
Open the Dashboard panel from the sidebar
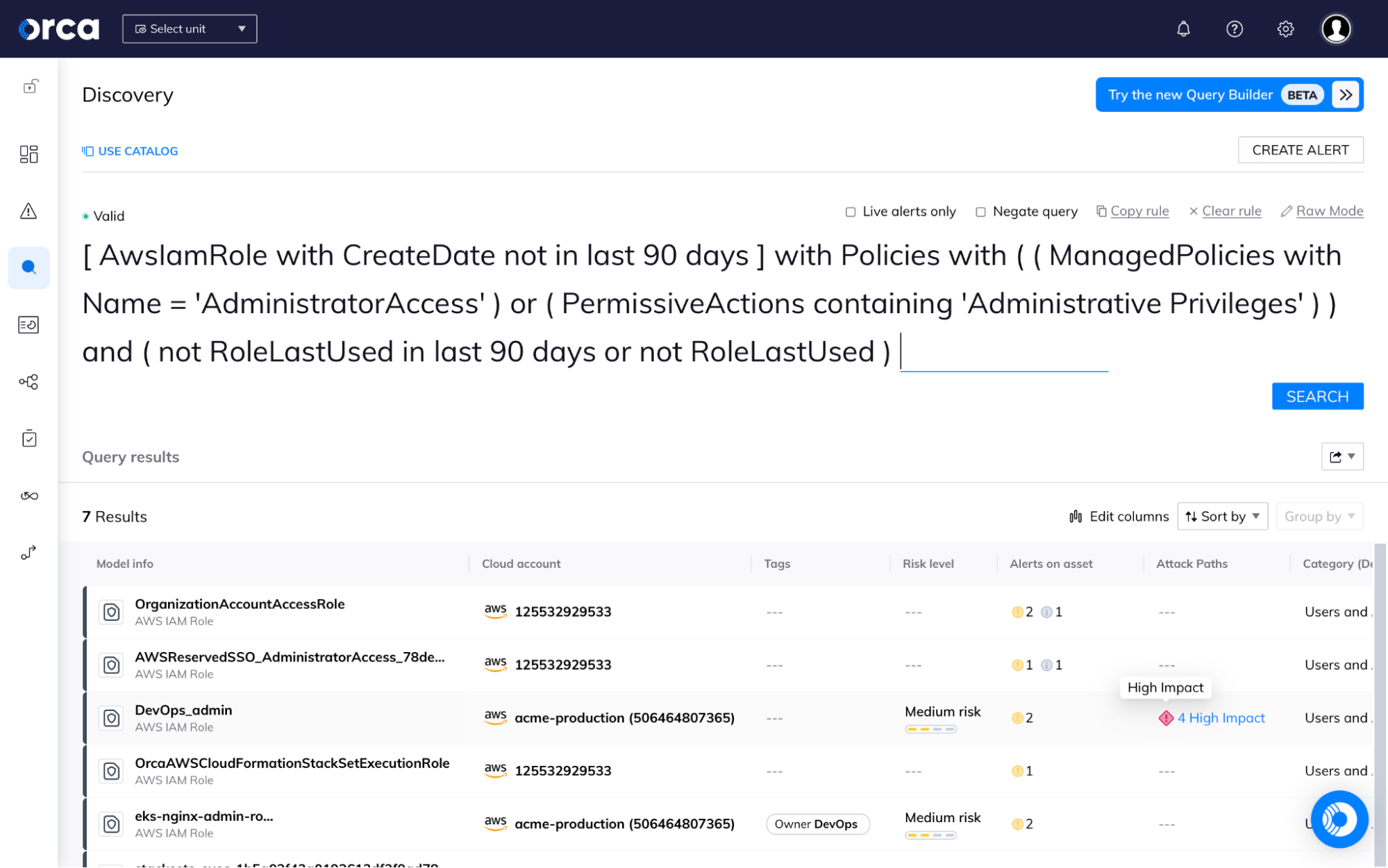29,154
